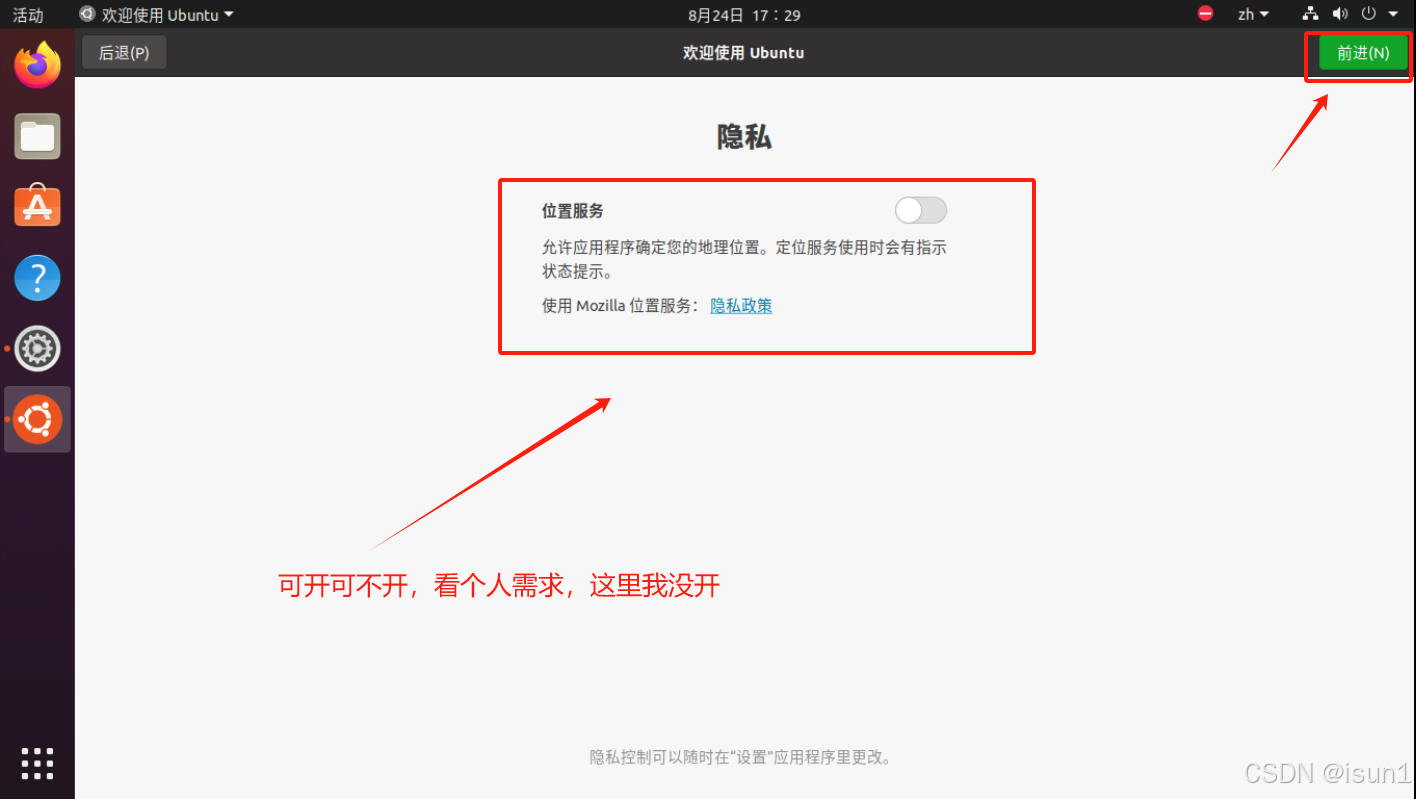1416x799 pixels.
Task: Click the red no-entry tray icon
Action: (x=1205, y=14)
